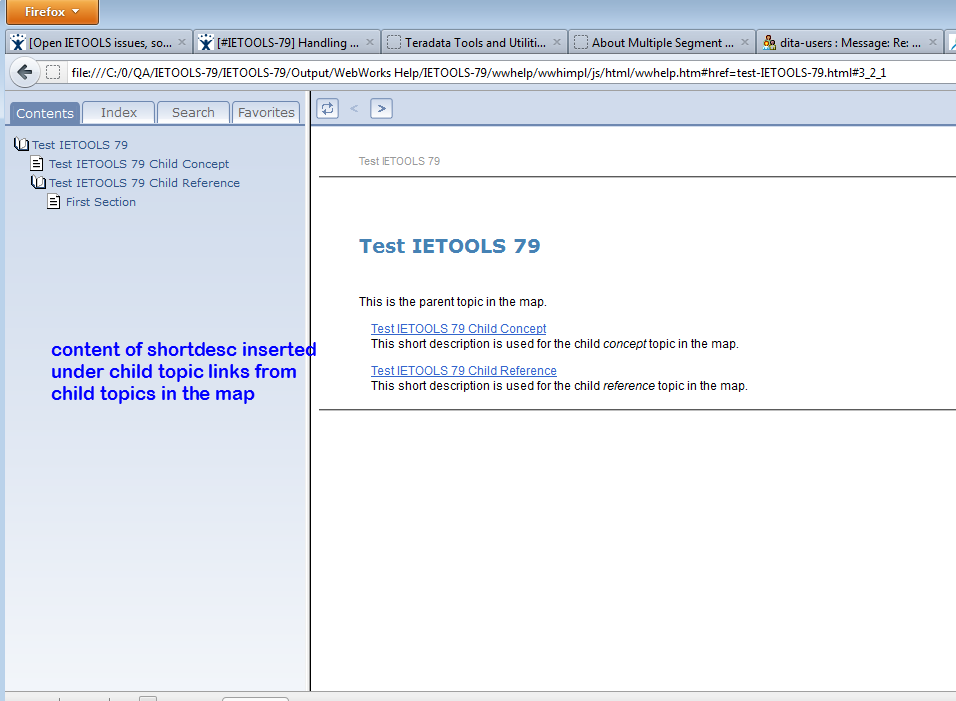Screen dimensions: 956x701
Task: Go to previous topic with left arrow button
Action: [354, 108]
